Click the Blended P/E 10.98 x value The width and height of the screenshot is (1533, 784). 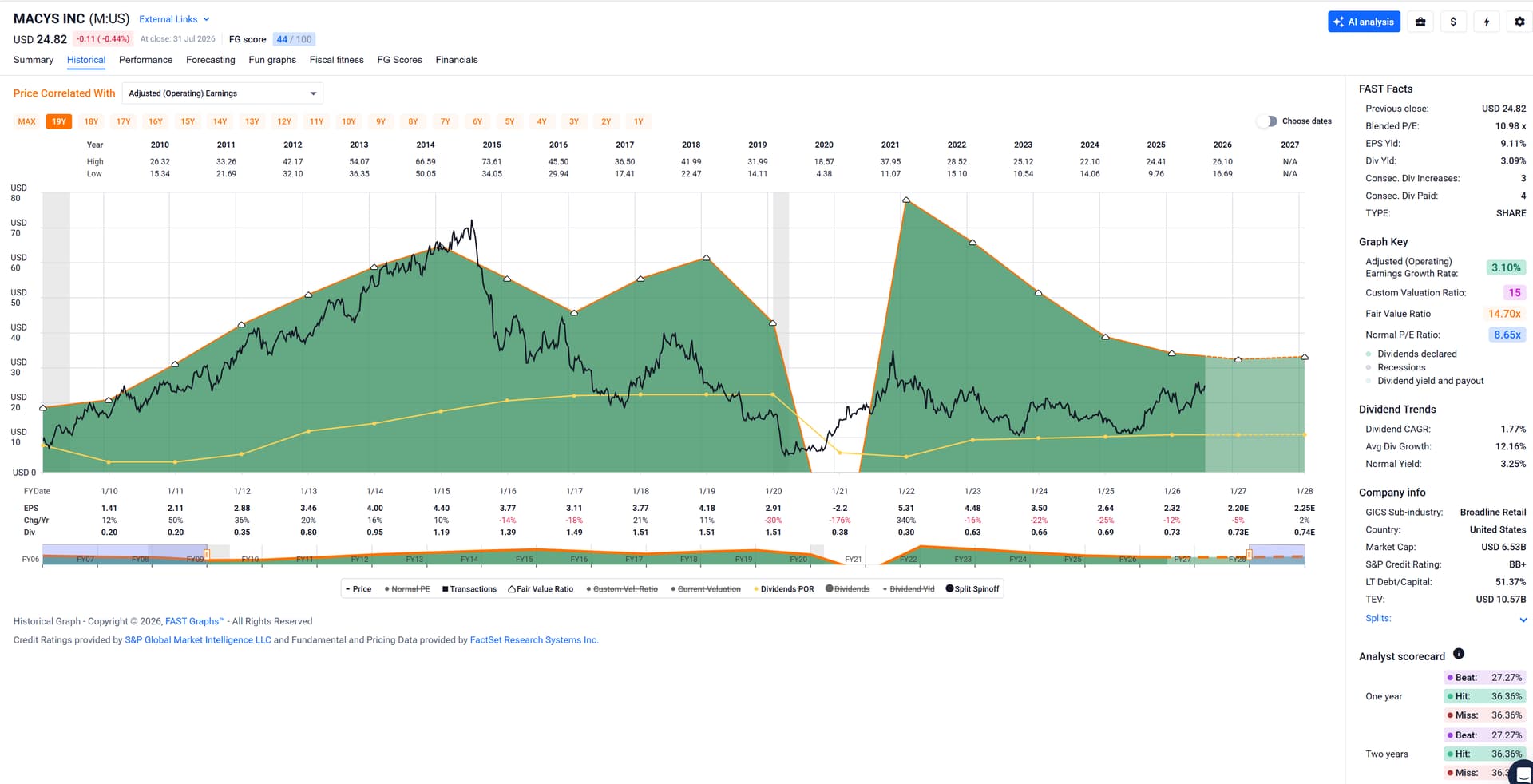[1511, 126]
